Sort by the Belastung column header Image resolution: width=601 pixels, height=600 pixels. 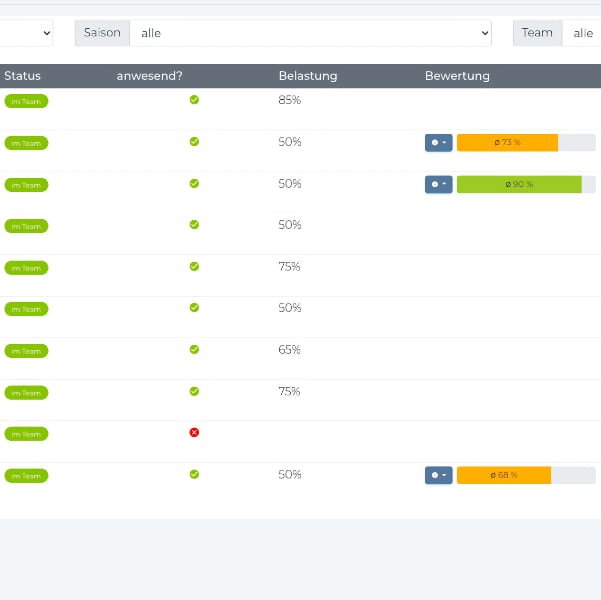point(307,76)
